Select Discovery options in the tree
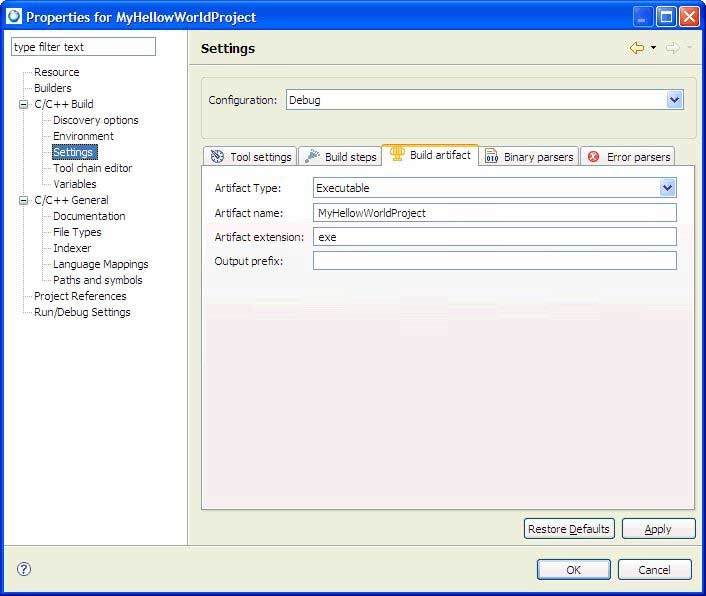This screenshot has width=706, height=596. coord(95,120)
